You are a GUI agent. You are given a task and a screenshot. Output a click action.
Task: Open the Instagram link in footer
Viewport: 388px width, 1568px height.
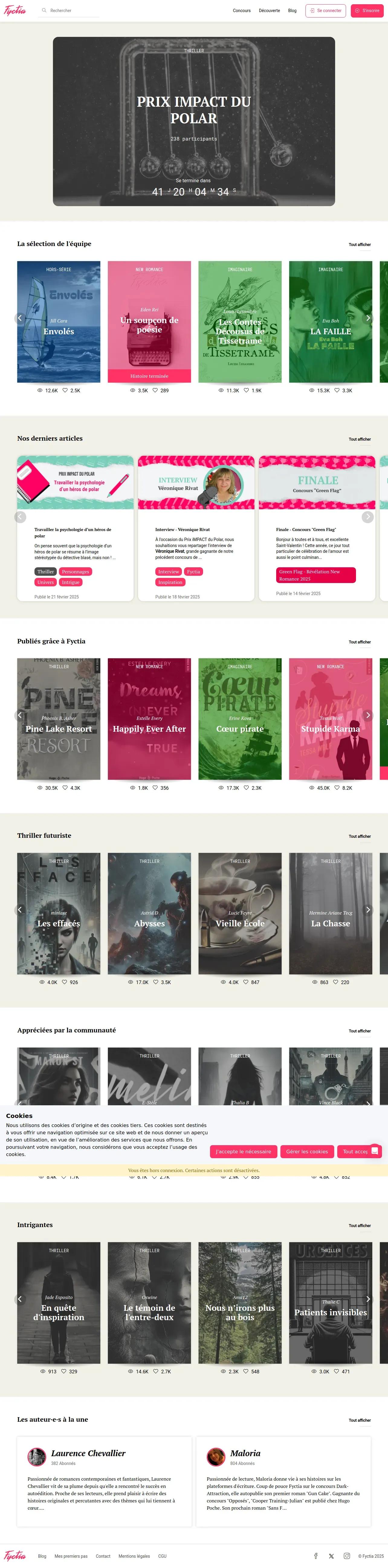347,1555
